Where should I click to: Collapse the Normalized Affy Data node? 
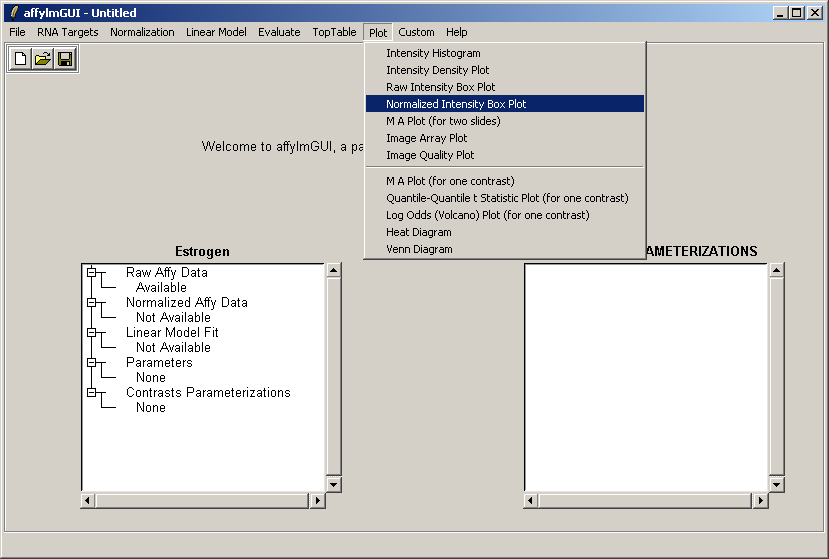pyautogui.click(x=91, y=302)
